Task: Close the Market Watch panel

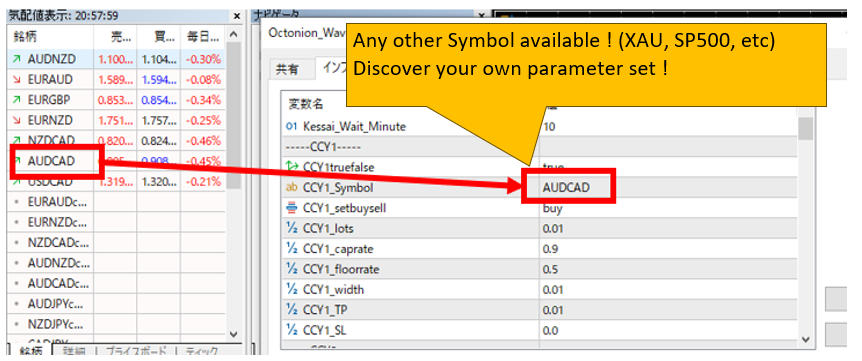Action: (237, 16)
